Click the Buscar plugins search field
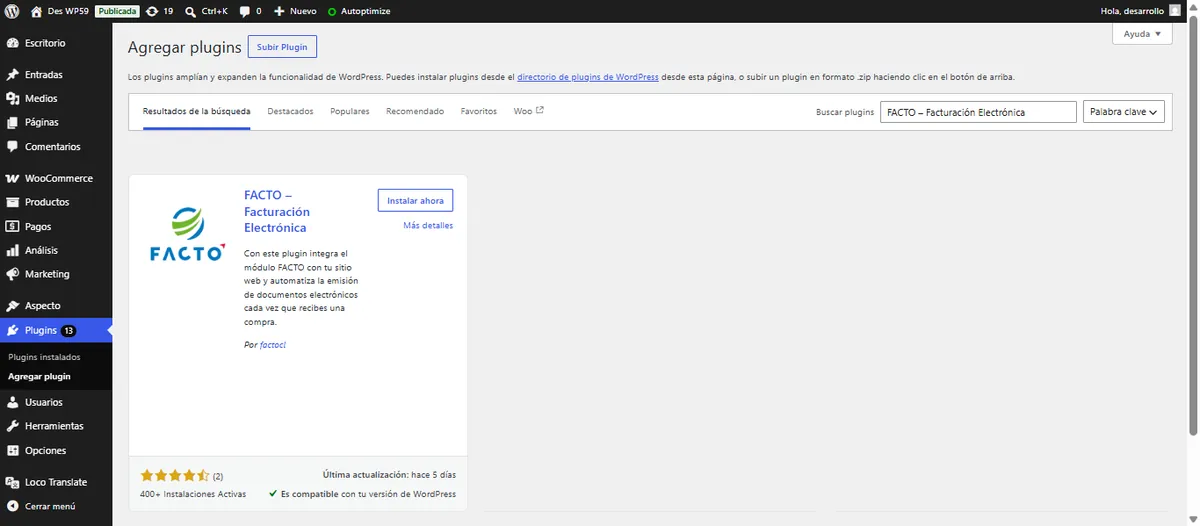 coord(978,112)
